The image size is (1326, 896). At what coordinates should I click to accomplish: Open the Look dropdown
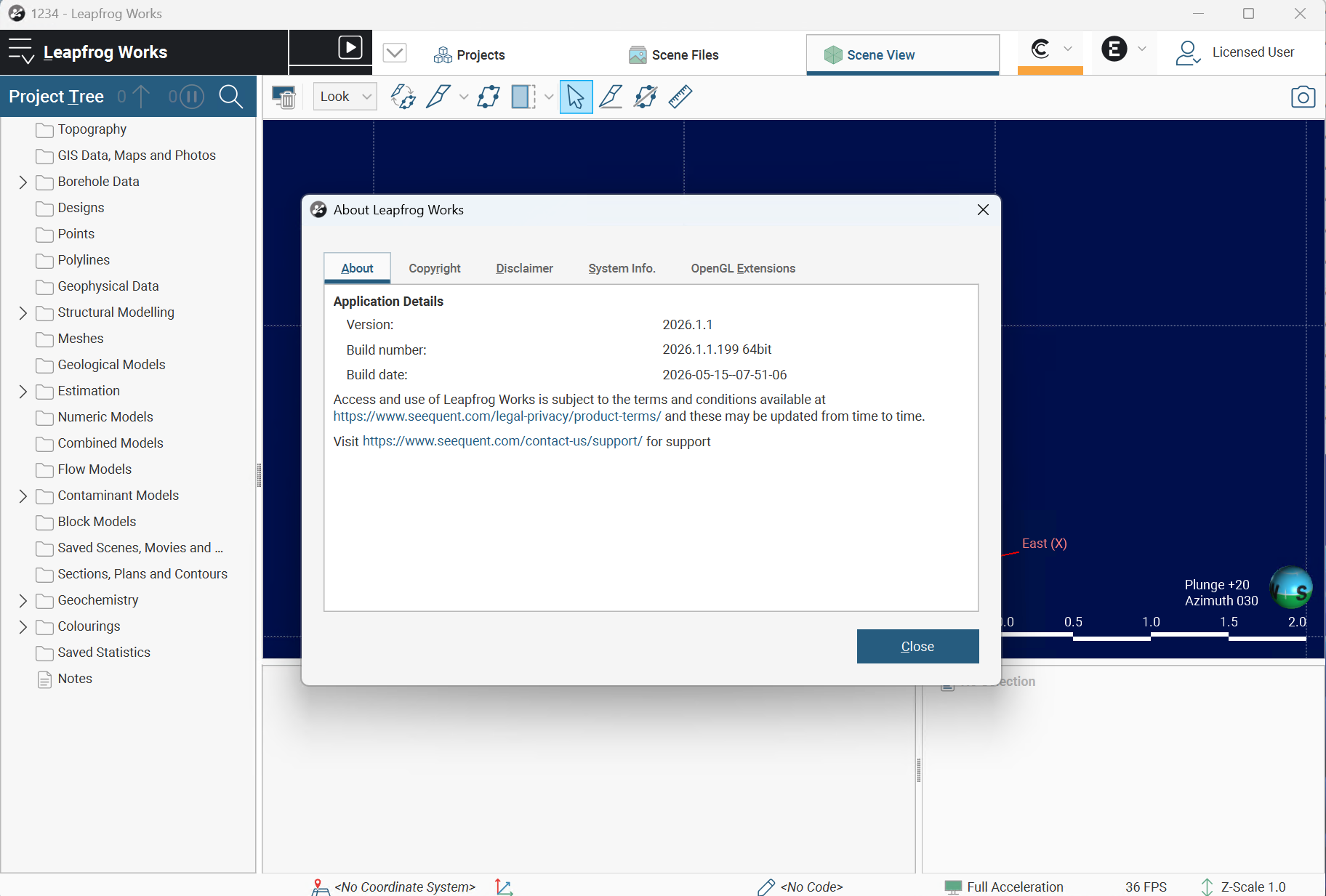pyautogui.click(x=345, y=97)
